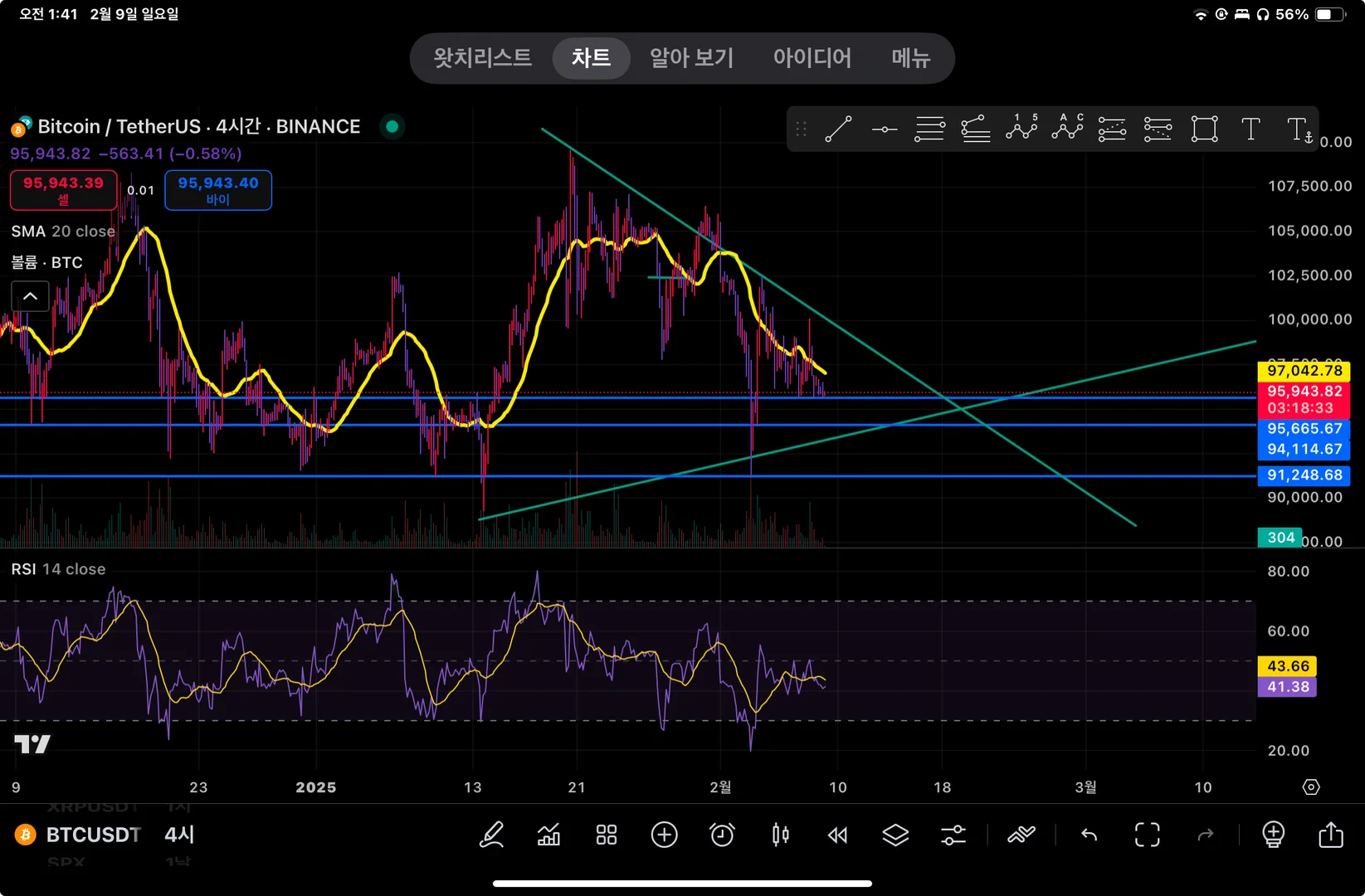The height and width of the screenshot is (896, 1365).
Task: Choose the rectangle shape drawing tool
Action: [x=1204, y=129]
